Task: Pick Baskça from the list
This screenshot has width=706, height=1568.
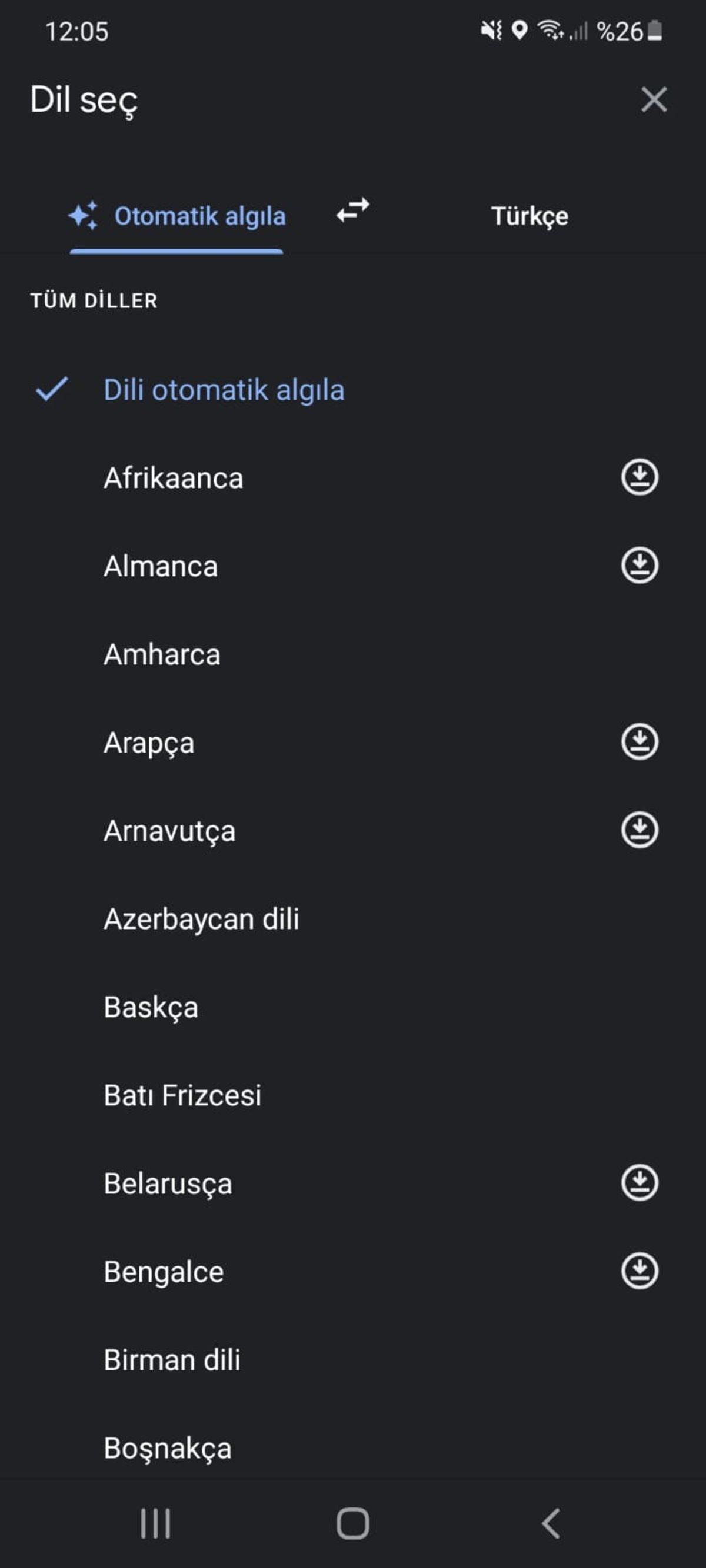Action: pyautogui.click(x=151, y=1007)
